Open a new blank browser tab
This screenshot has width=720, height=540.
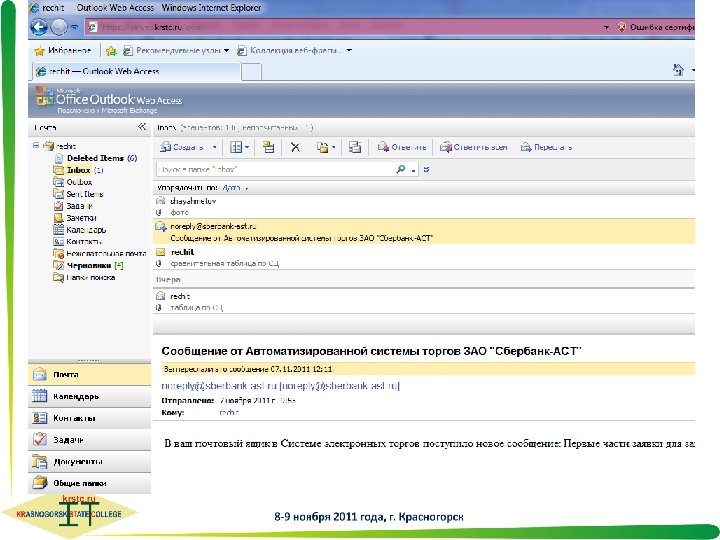[x=251, y=72]
